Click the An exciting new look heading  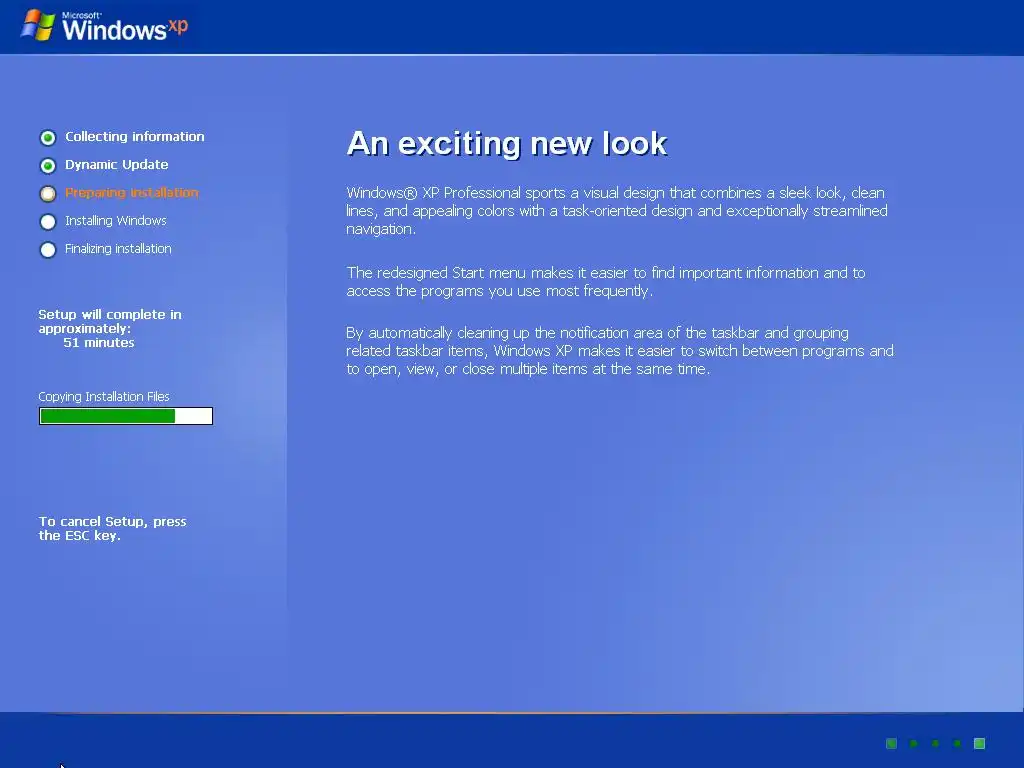point(507,143)
